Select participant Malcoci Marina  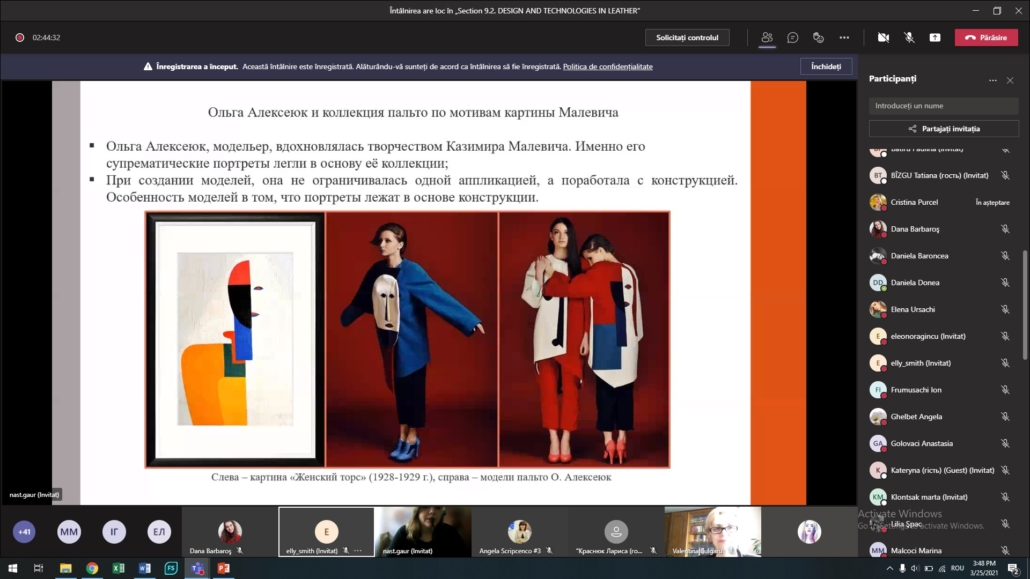coord(943,551)
